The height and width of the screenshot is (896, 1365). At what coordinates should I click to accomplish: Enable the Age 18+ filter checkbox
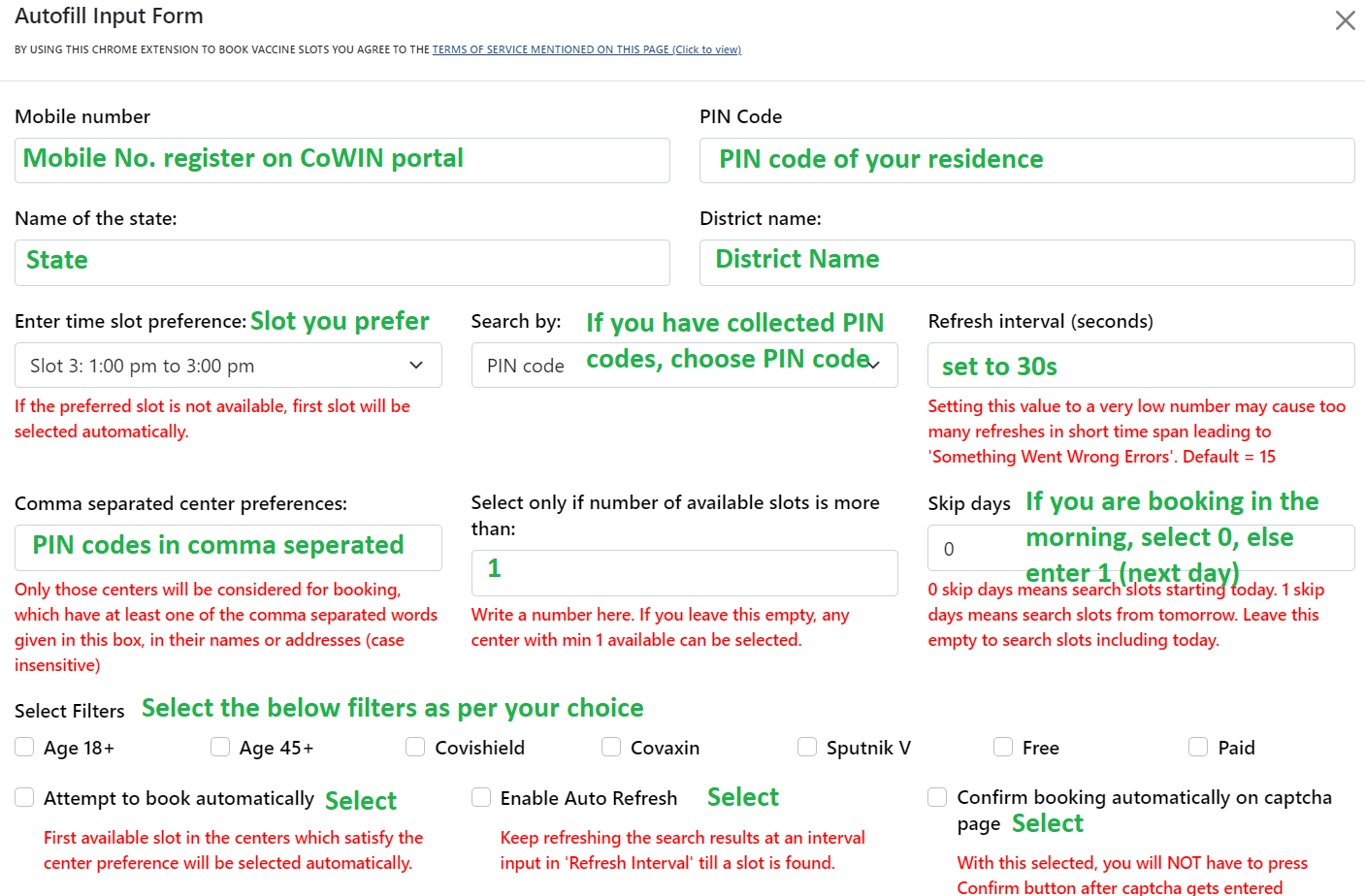click(x=24, y=747)
